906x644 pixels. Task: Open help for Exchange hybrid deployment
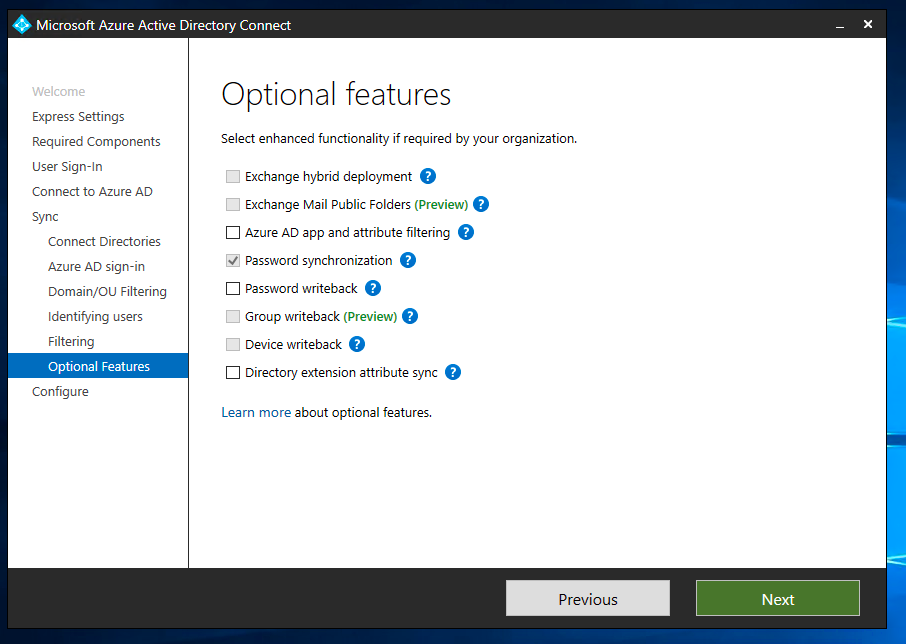428,176
